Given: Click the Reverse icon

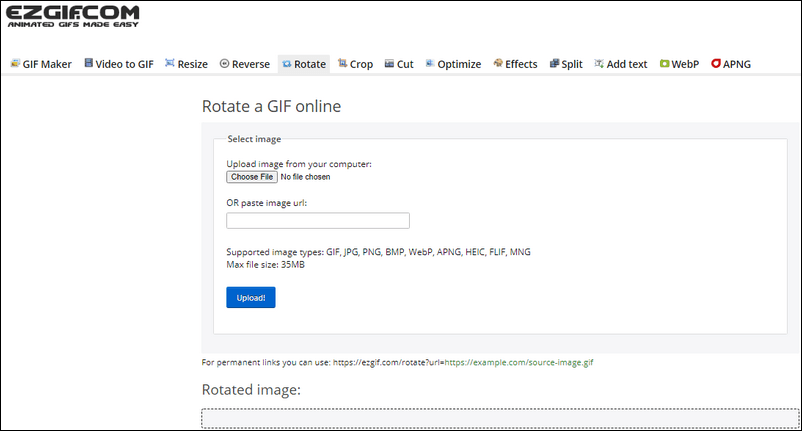Looking at the screenshot, I should click(224, 63).
